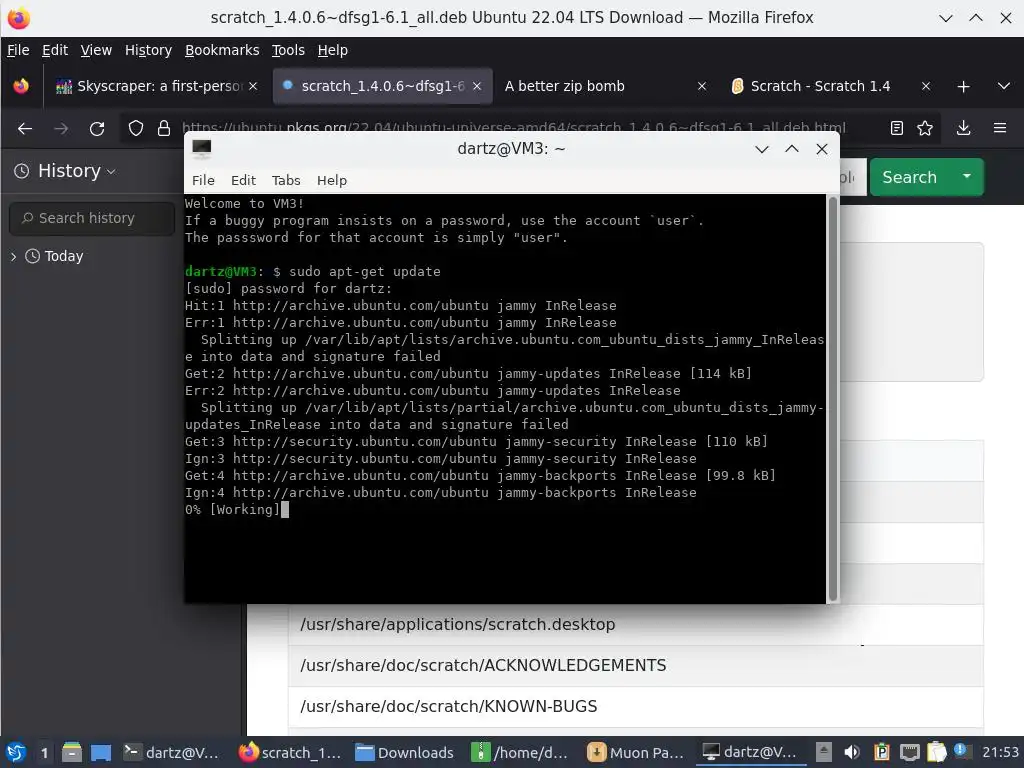Click the update notifier tray icon

pos(961,751)
